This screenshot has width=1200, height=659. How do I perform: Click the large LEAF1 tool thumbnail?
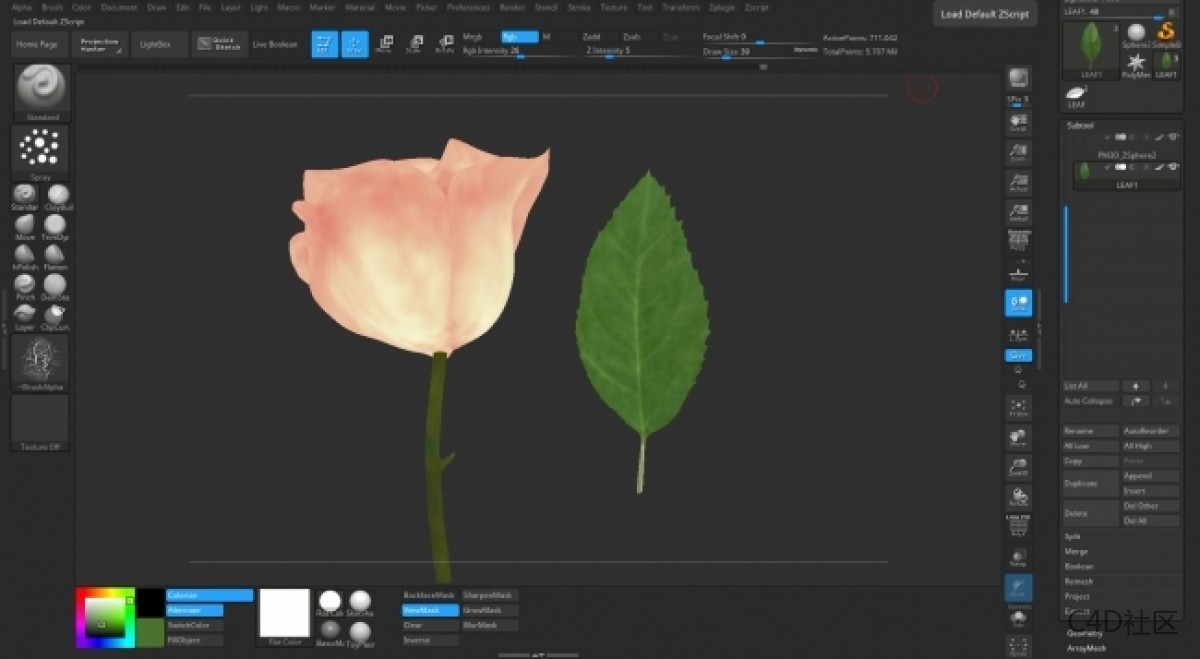1092,47
